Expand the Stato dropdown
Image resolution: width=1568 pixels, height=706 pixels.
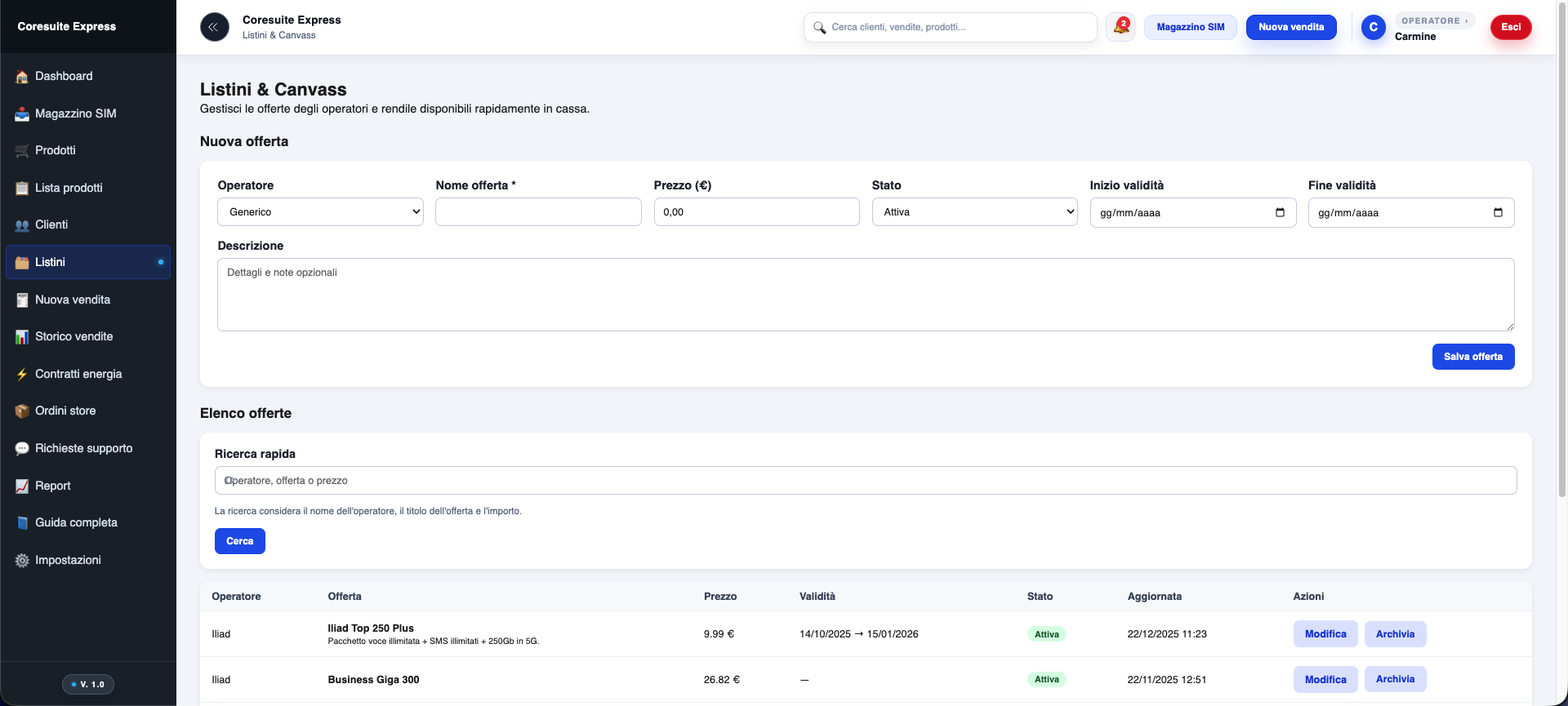tap(974, 212)
